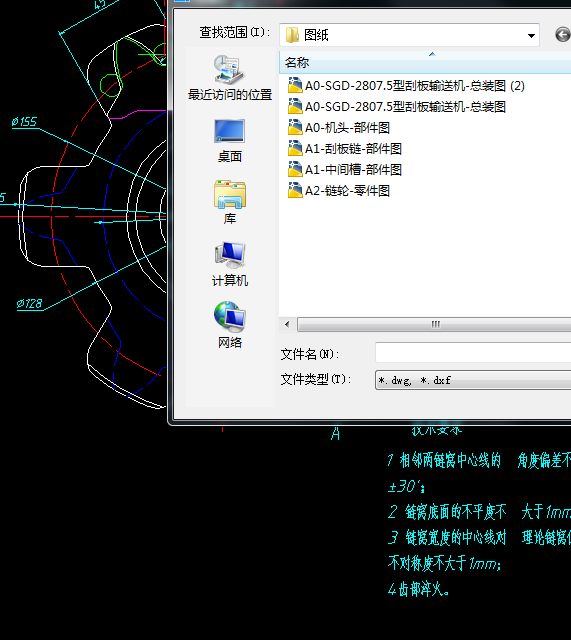Click the 4 齿部淬火 note in drawing
Screen dimensions: 571x640
[418, 589]
